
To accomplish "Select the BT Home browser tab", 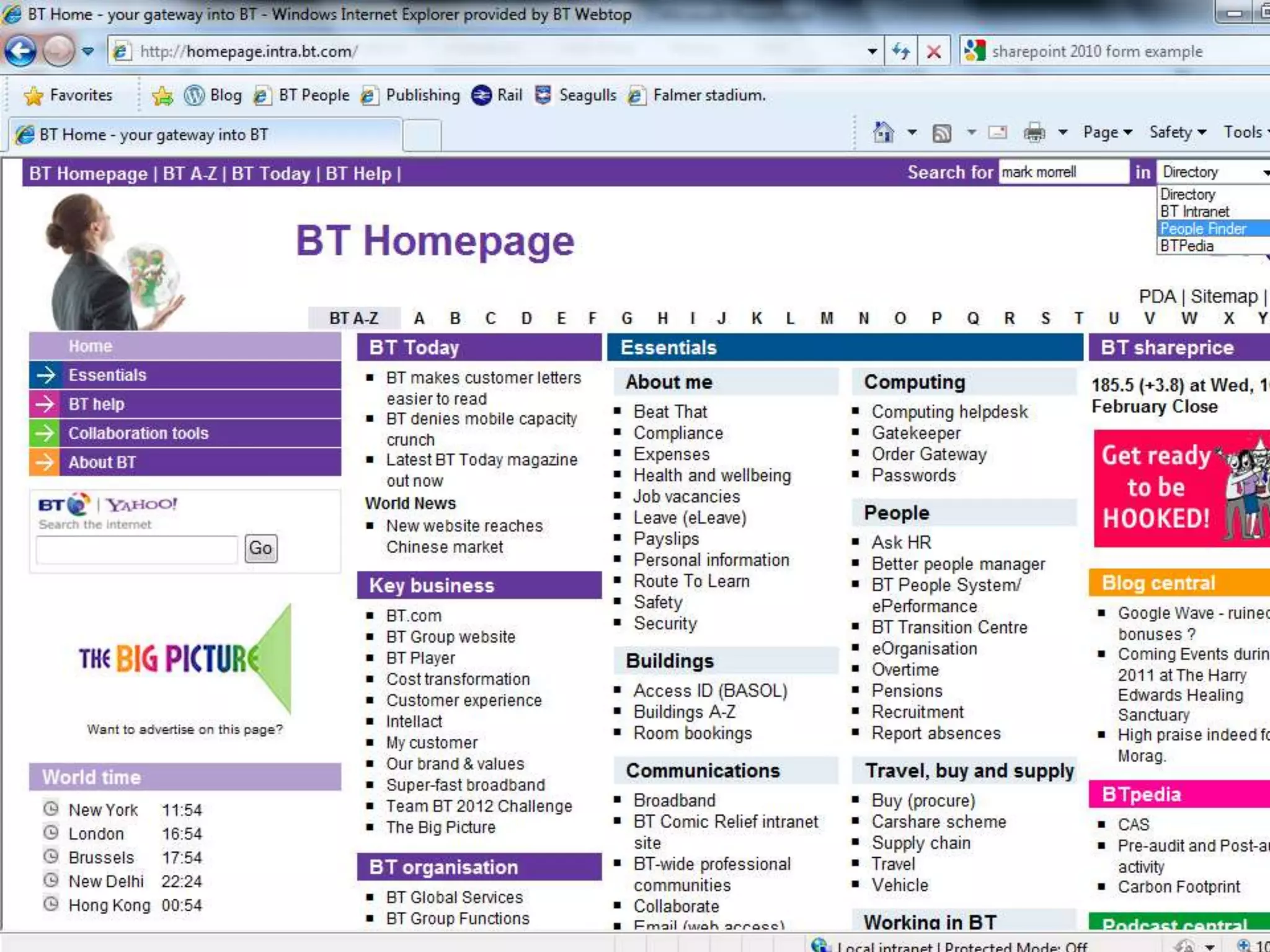I will [205, 134].
